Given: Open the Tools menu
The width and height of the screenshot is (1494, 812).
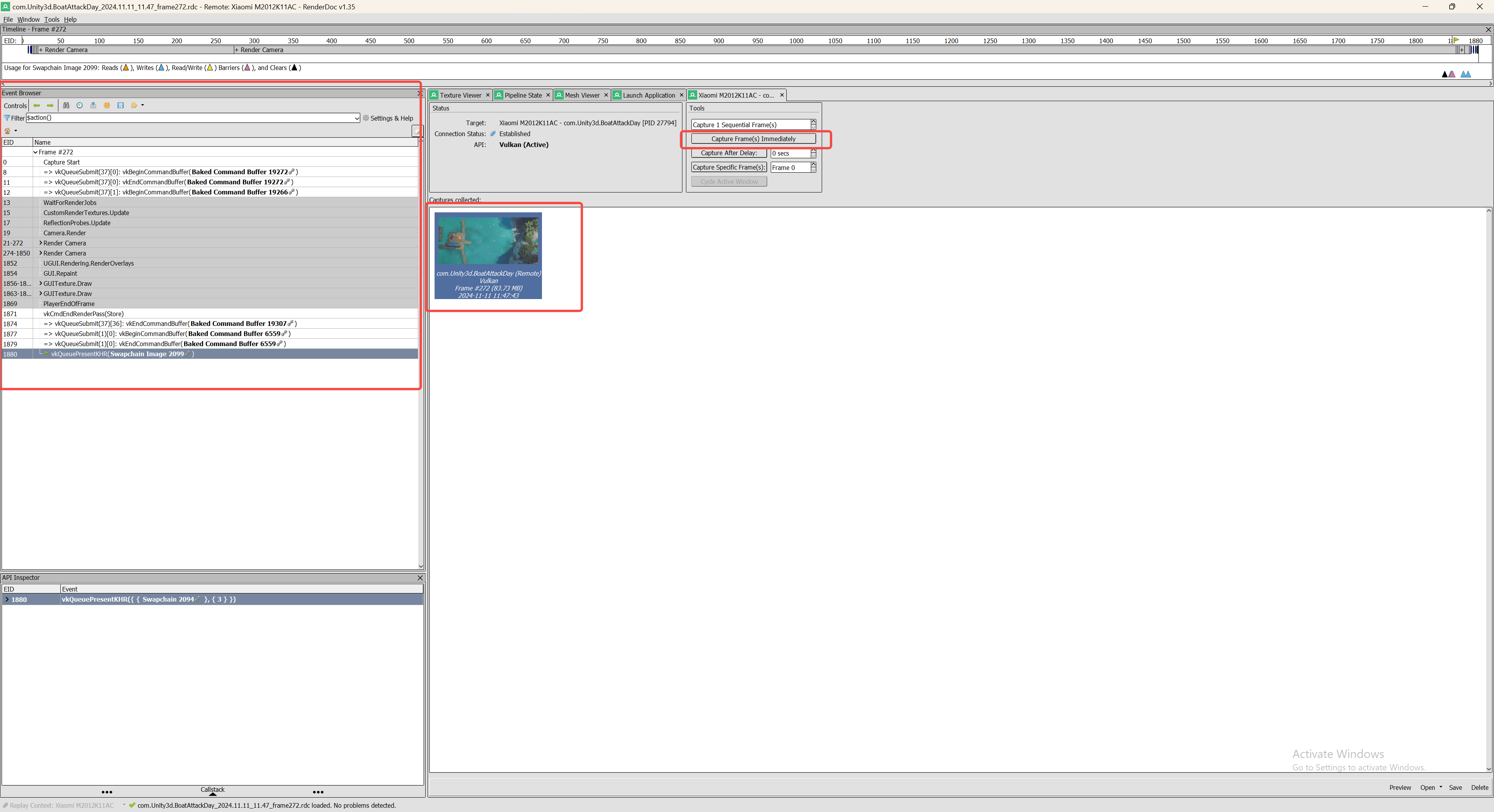Looking at the screenshot, I should (x=52, y=19).
